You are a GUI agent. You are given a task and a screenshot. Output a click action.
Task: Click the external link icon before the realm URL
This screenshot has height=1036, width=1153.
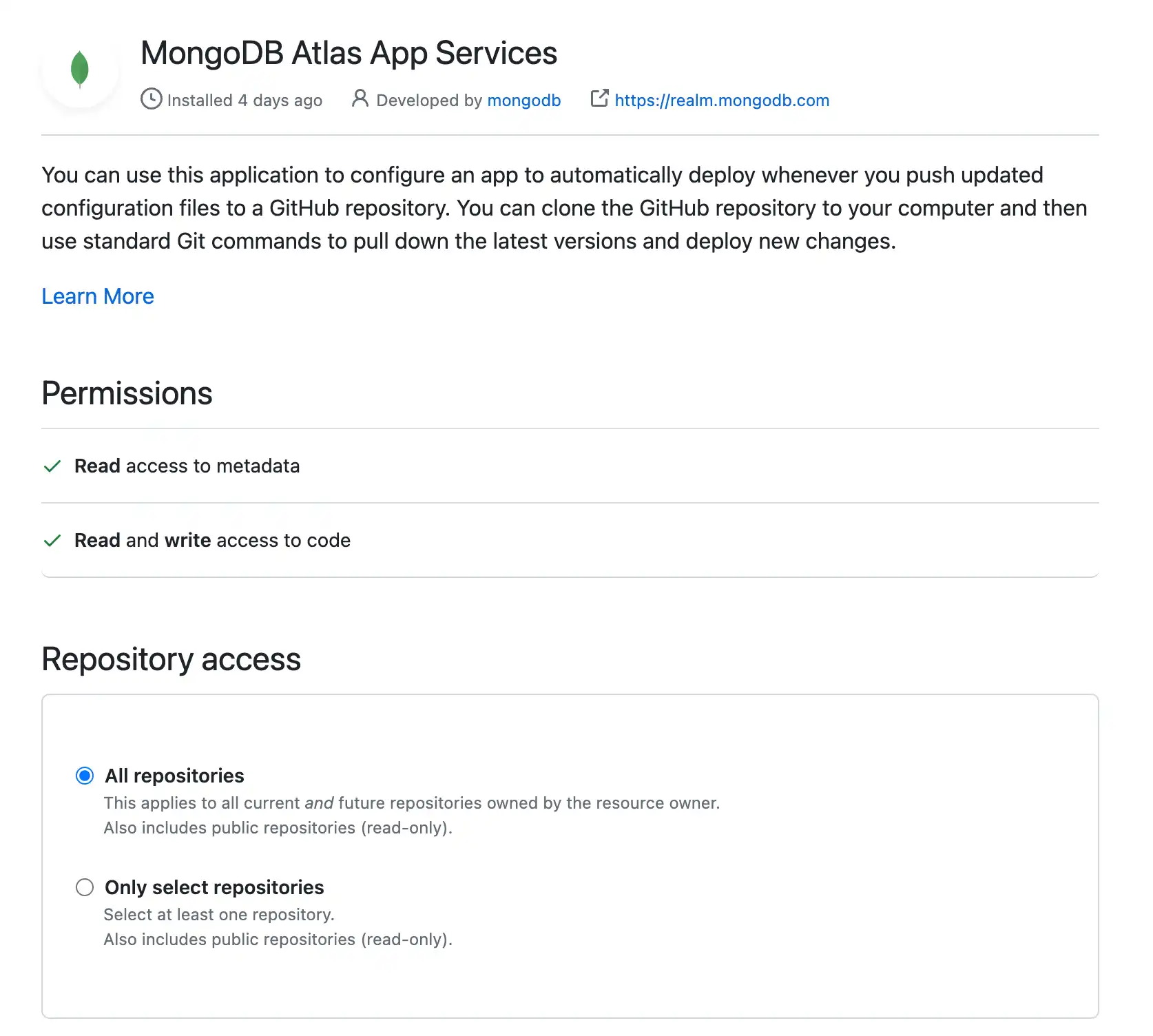pyautogui.click(x=599, y=99)
